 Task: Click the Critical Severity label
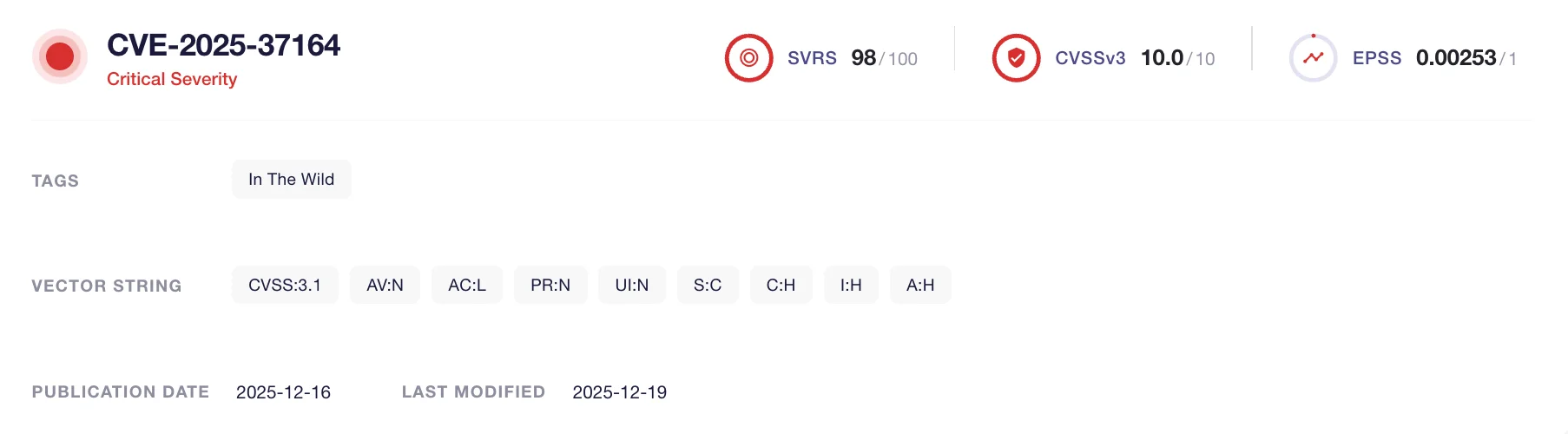click(x=172, y=79)
